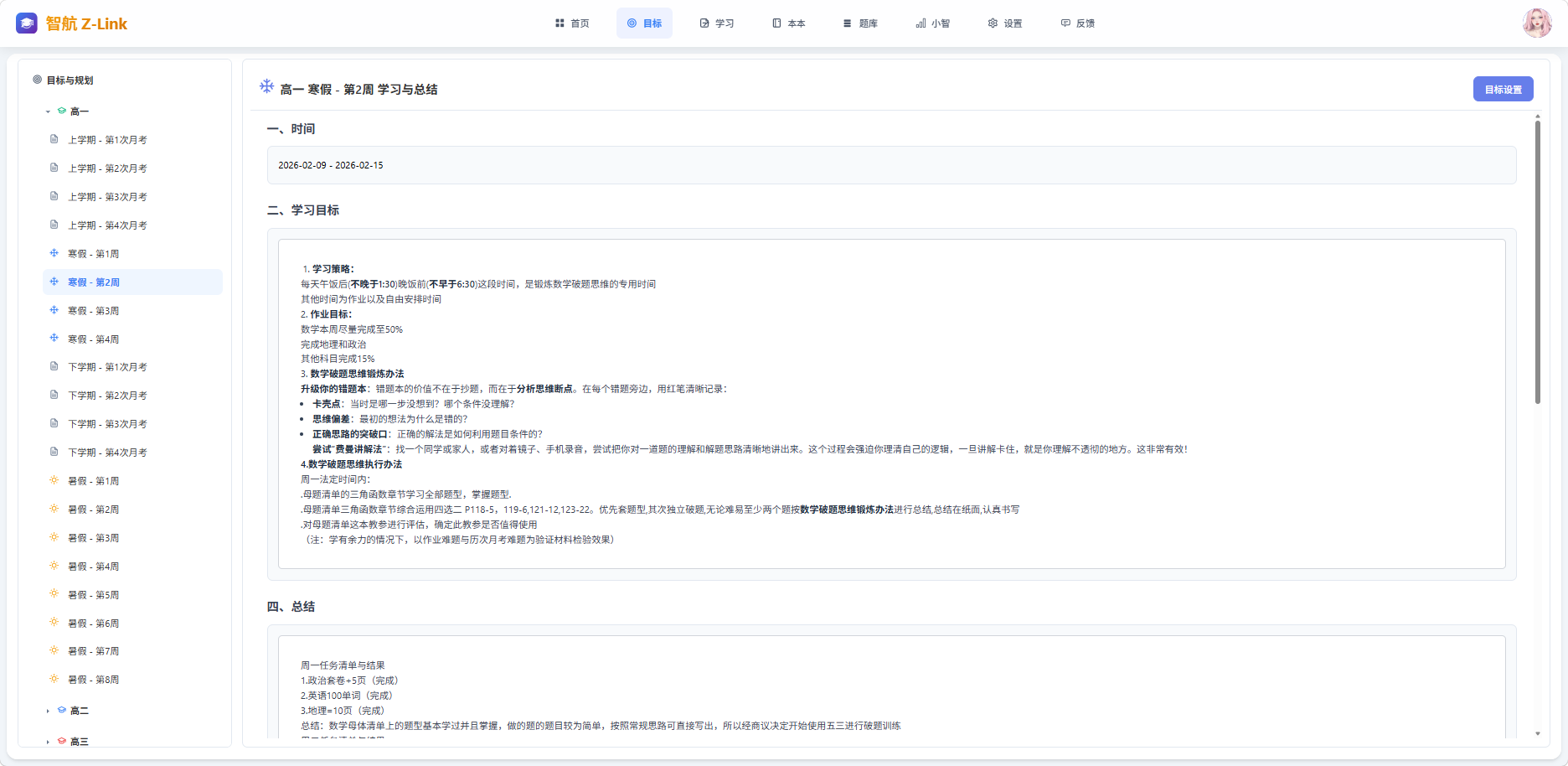Collapse the 高一 tree node
Viewport: 1568px width, 766px height.
point(48,111)
